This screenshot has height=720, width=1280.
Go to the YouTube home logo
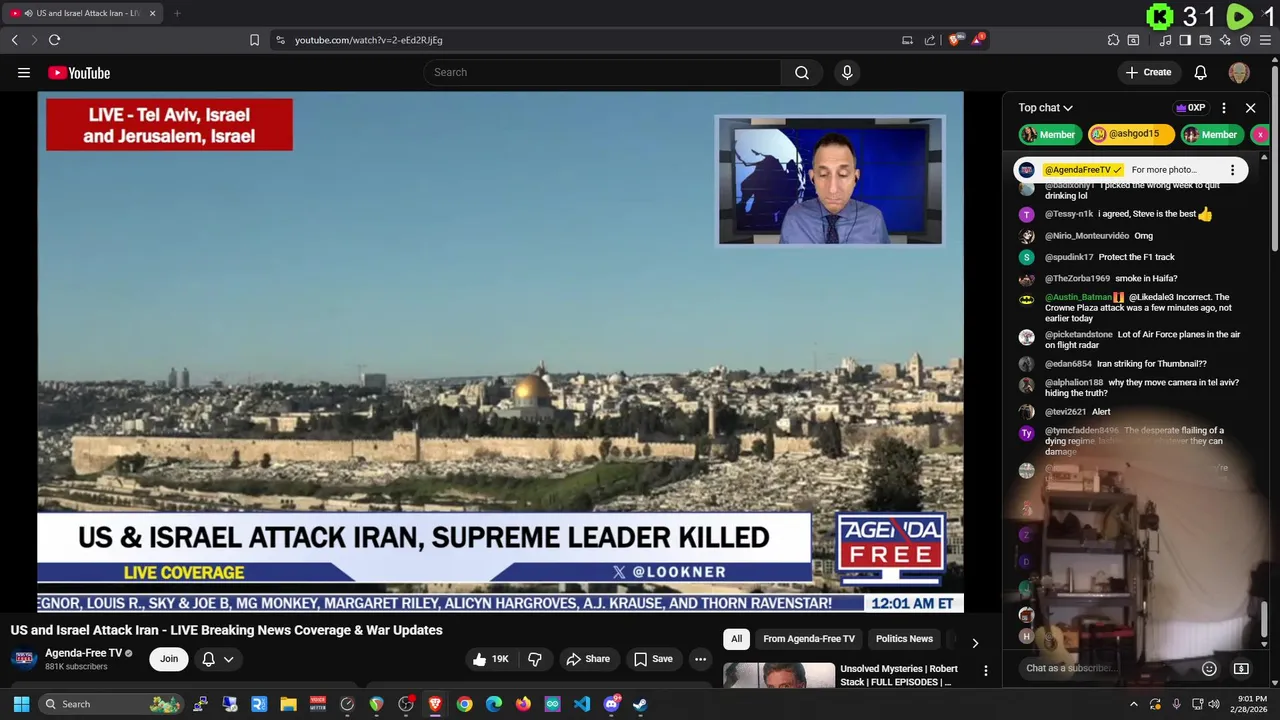pos(79,72)
